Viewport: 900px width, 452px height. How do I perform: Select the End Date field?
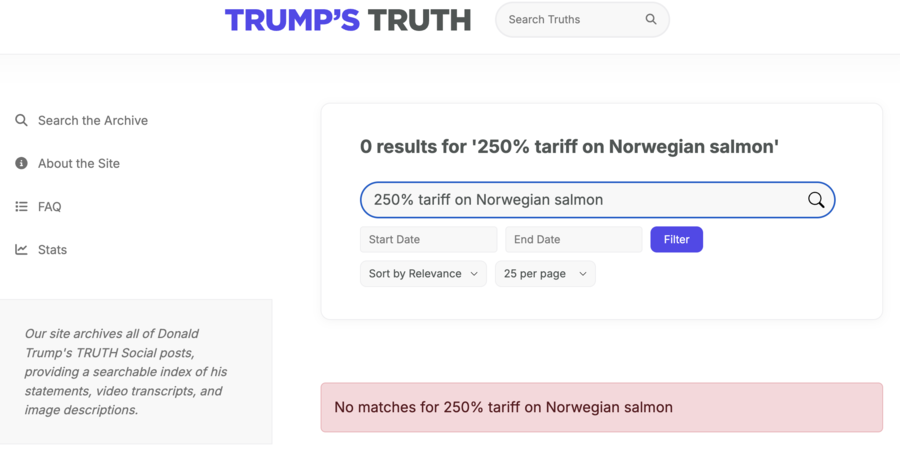coord(573,239)
